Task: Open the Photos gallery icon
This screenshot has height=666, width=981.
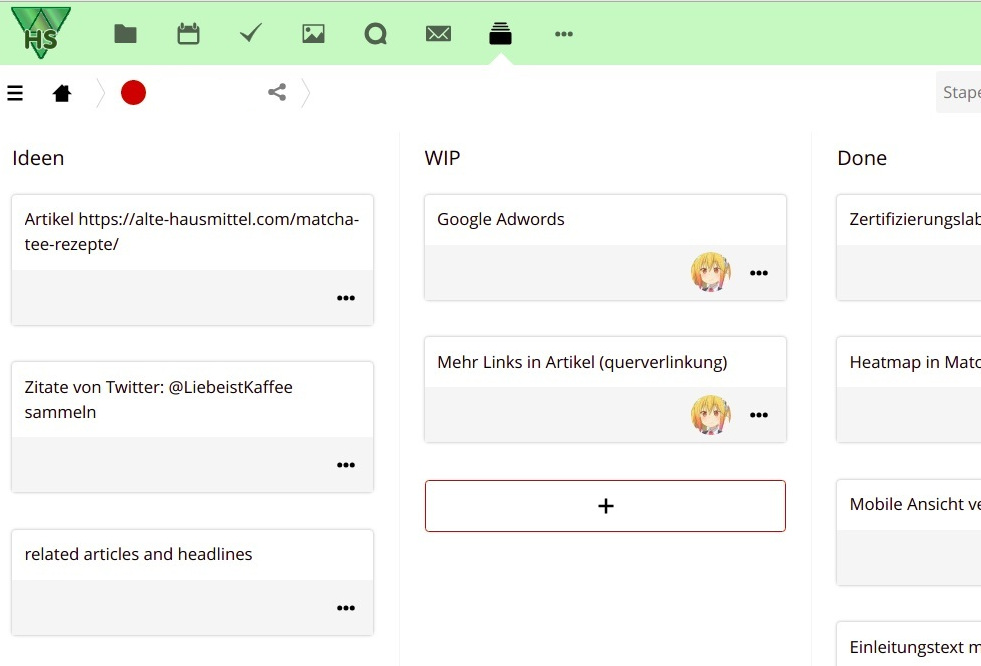Action: pyautogui.click(x=313, y=34)
